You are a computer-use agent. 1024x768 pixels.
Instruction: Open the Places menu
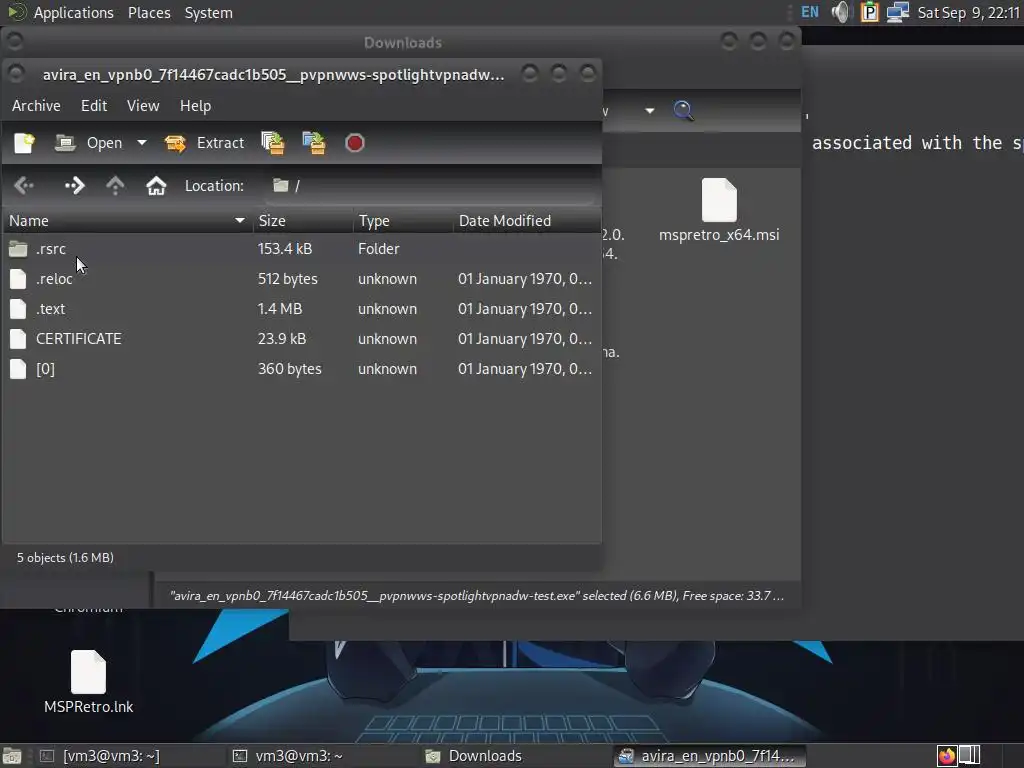[149, 12]
